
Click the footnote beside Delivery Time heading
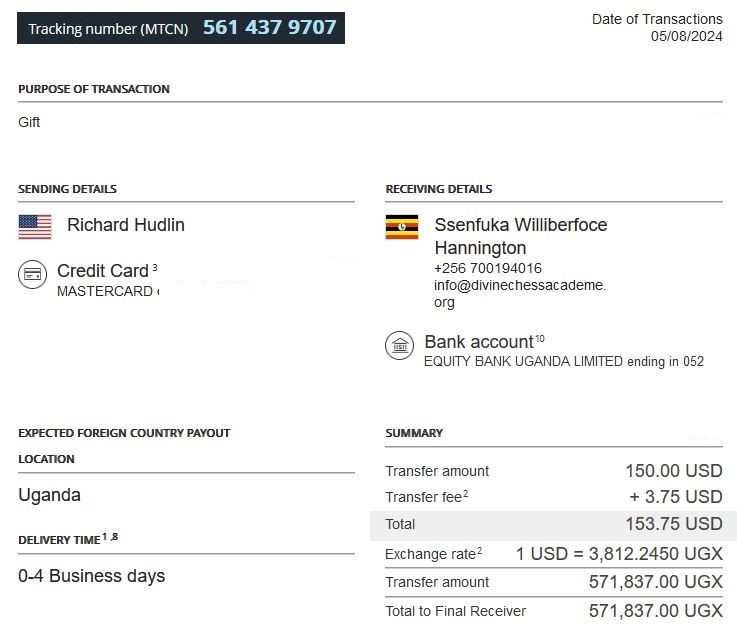coord(110,538)
